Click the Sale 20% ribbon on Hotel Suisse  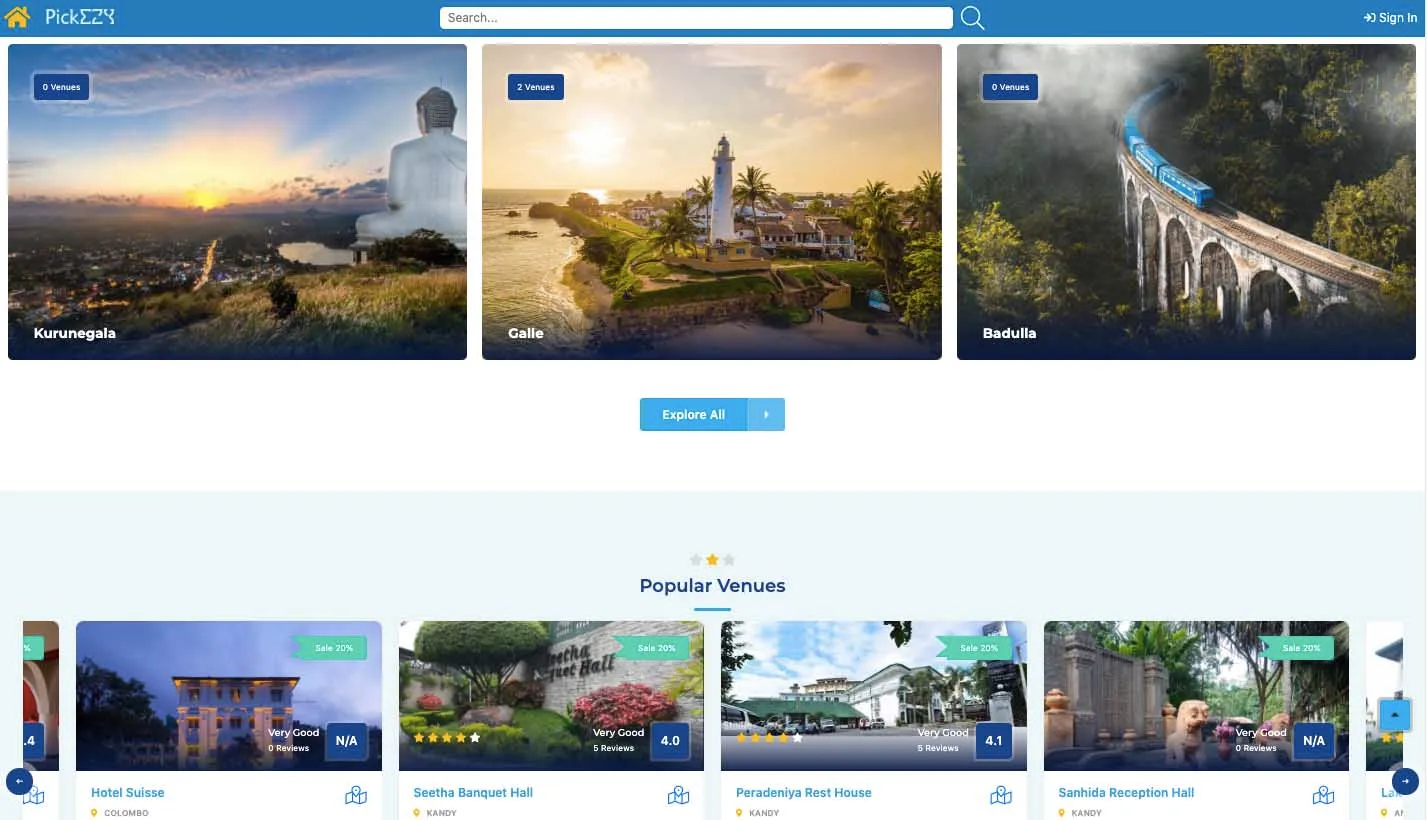(331, 648)
